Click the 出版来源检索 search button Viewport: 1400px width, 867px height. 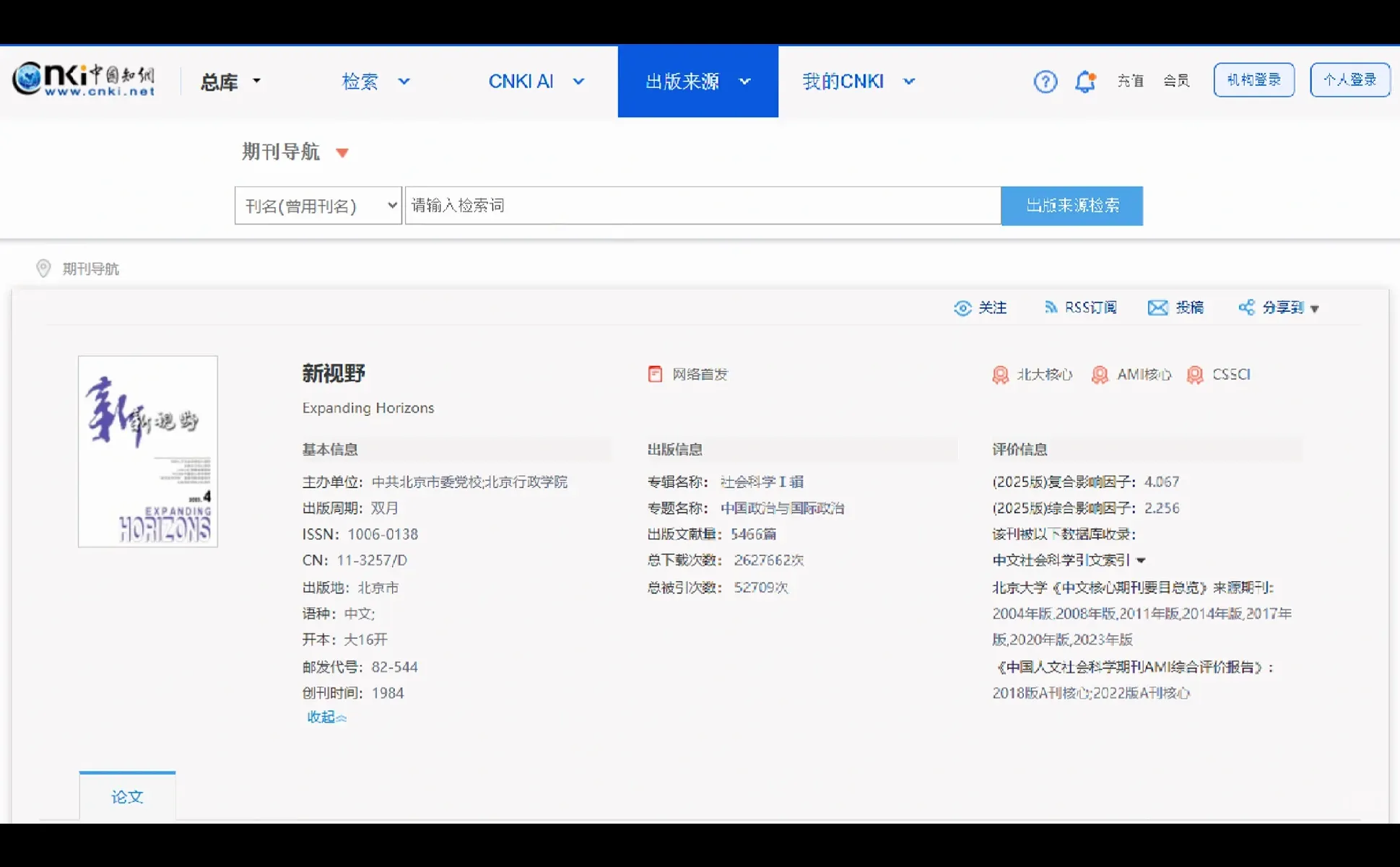click(x=1071, y=206)
